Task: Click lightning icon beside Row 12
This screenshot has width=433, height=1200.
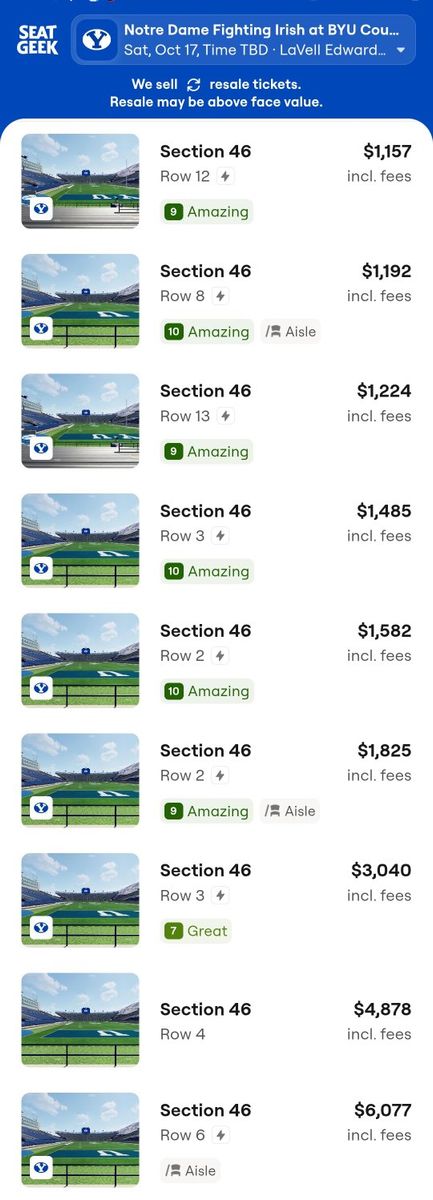Action: pos(225,176)
